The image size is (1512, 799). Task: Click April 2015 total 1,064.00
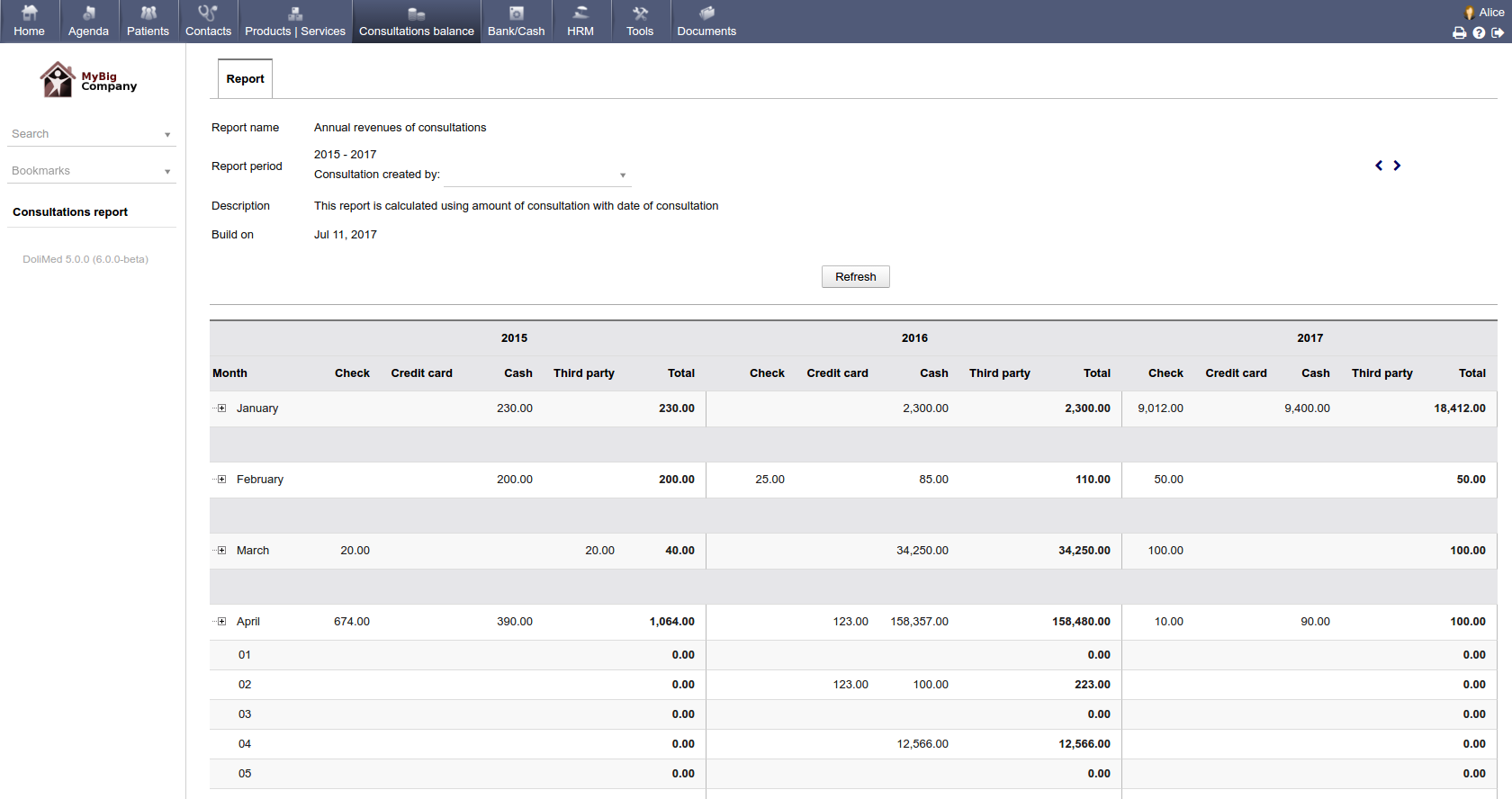[x=671, y=622]
